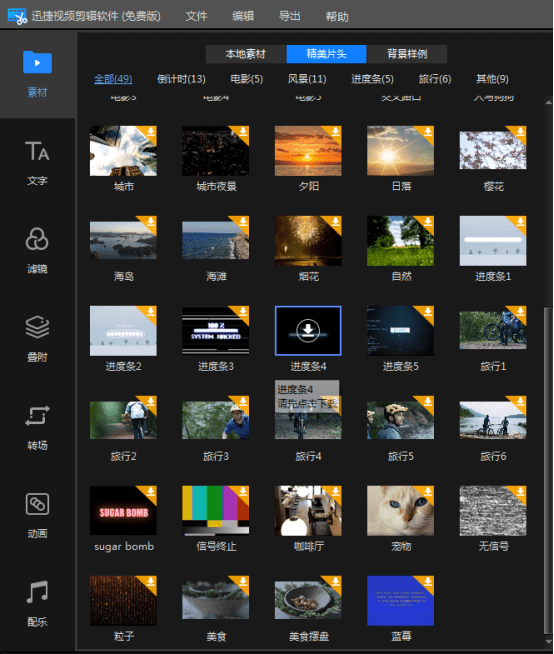Switch to the 本地素材 tab
The image size is (554, 654).
click(246, 54)
